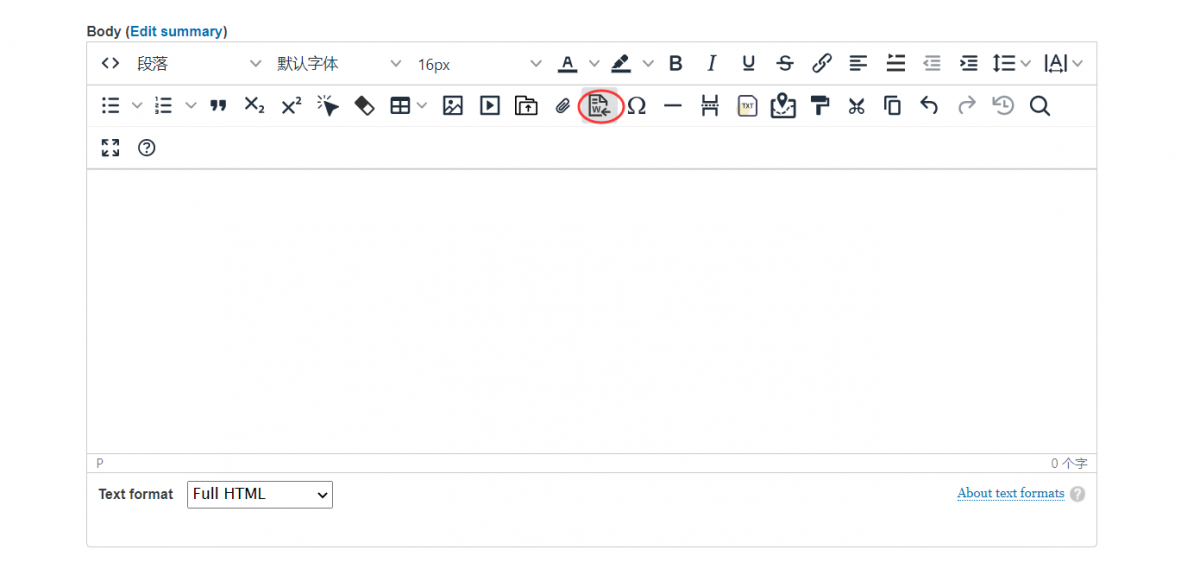1200x575 pixels.
Task: Insert a table
Action: (400, 106)
